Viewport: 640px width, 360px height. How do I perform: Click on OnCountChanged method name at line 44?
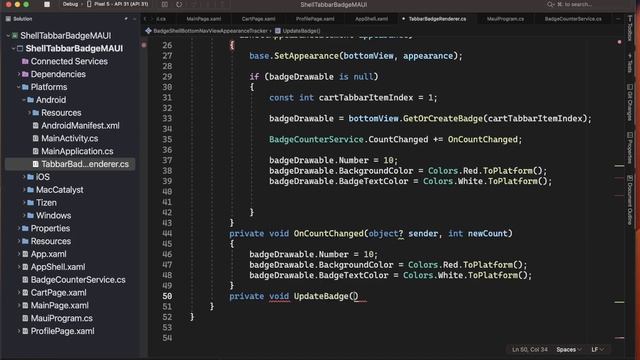pyautogui.click(x=328, y=233)
